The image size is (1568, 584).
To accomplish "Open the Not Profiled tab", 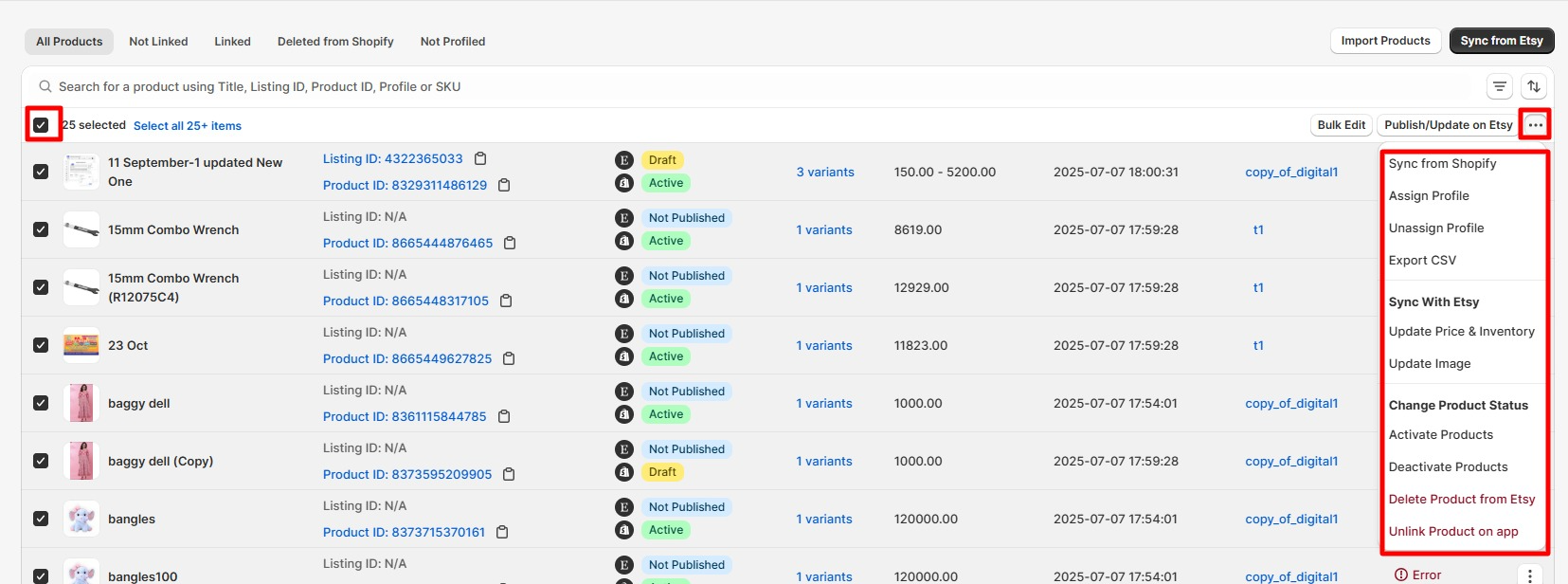I will pyautogui.click(x=453, y=42).
